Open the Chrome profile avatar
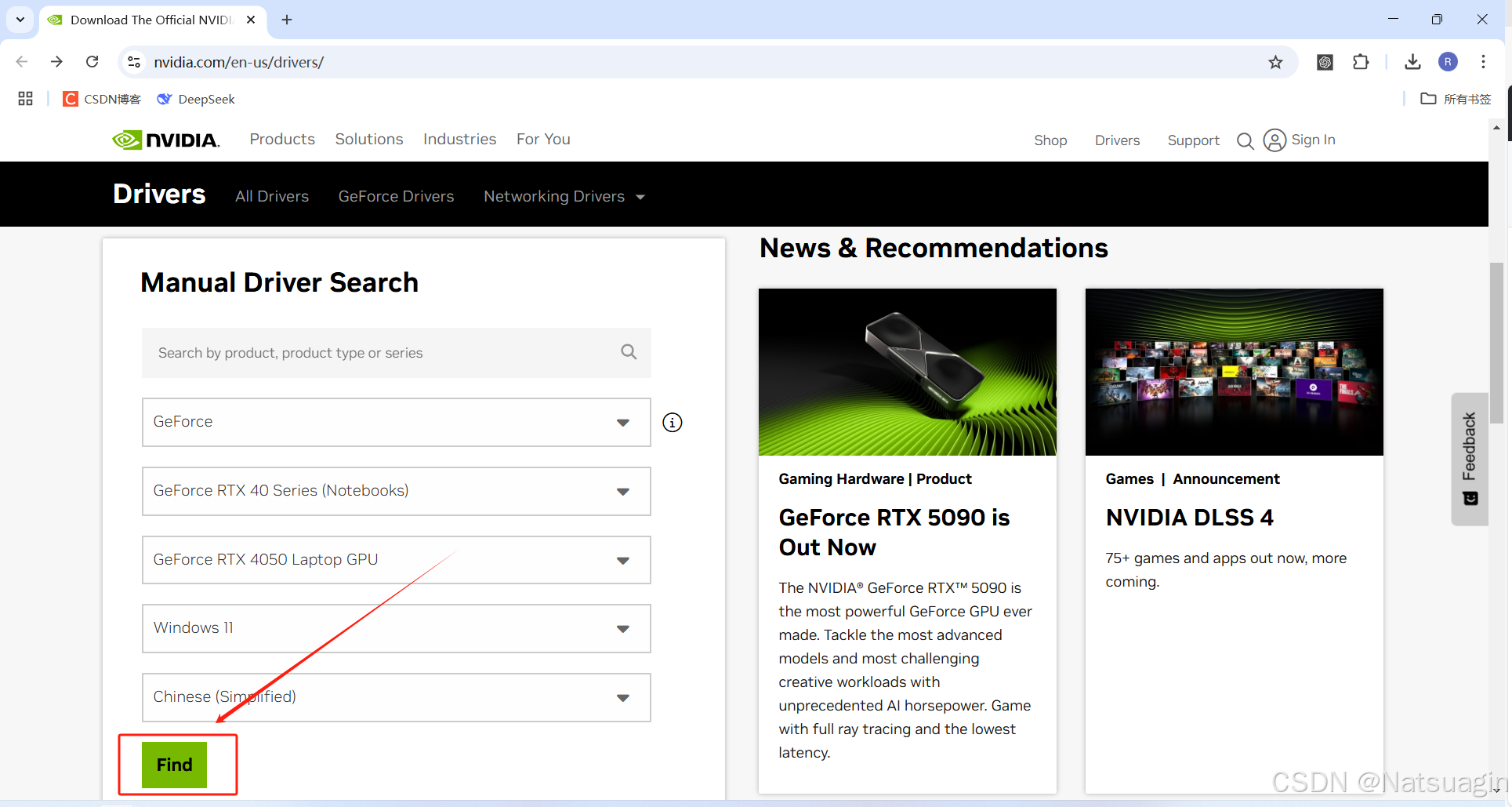The image size is (1512, 807). point(1448,62)
